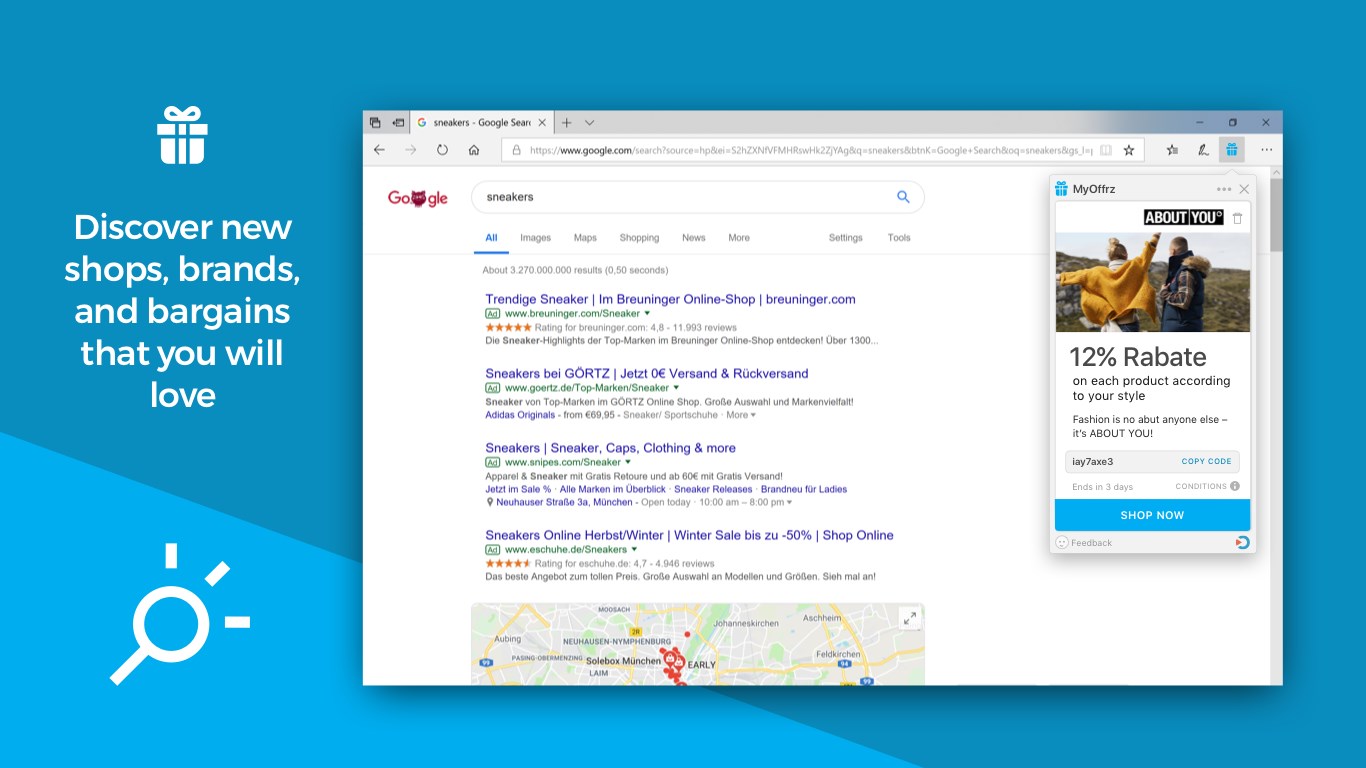This screenshot has height=768, width=1366.
Task: Switch to the Maps search tab
Action: [x=585, y=238]
